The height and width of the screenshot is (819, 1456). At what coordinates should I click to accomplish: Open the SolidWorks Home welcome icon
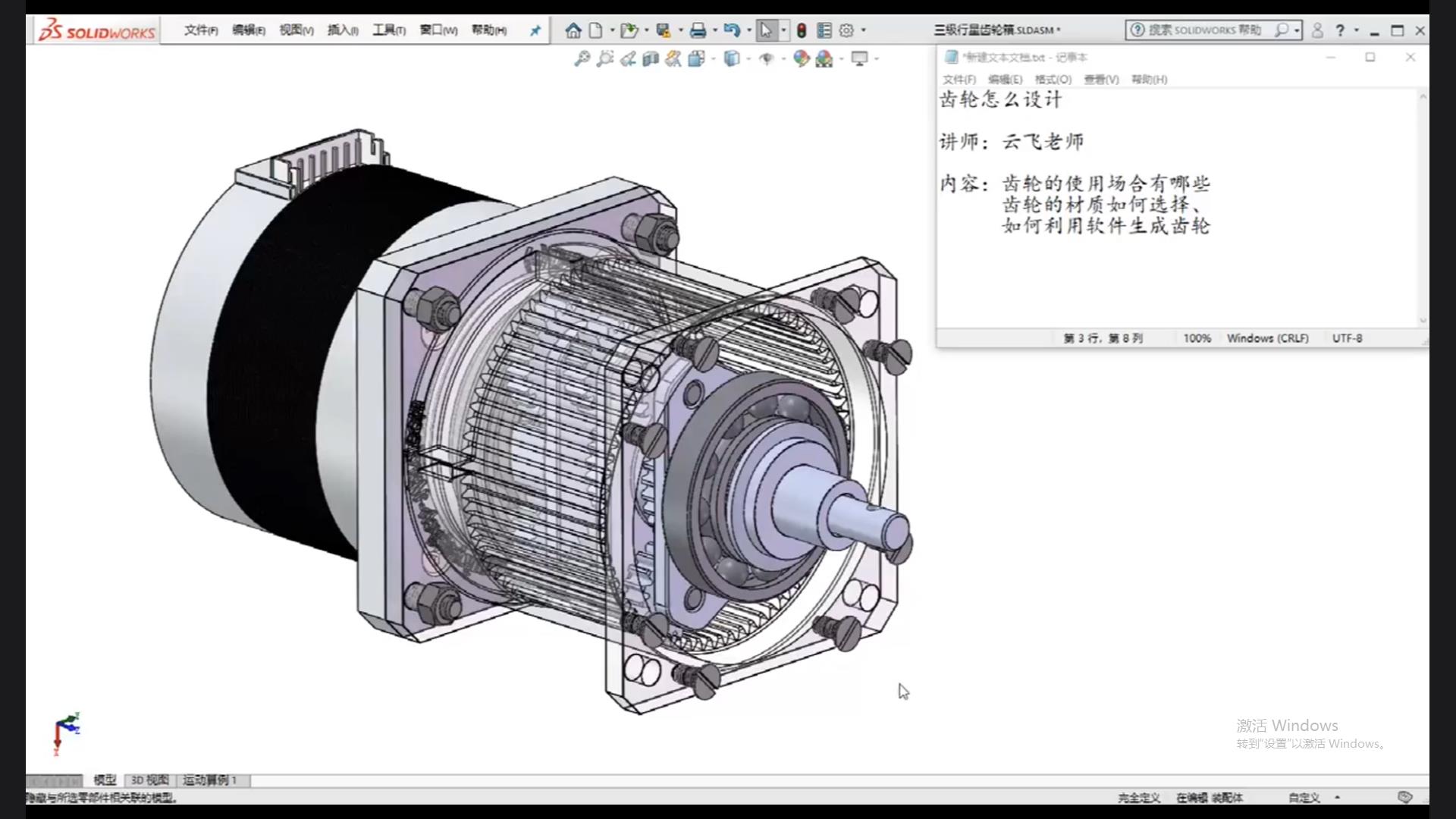pyautogui.click(x=573, y=30)
